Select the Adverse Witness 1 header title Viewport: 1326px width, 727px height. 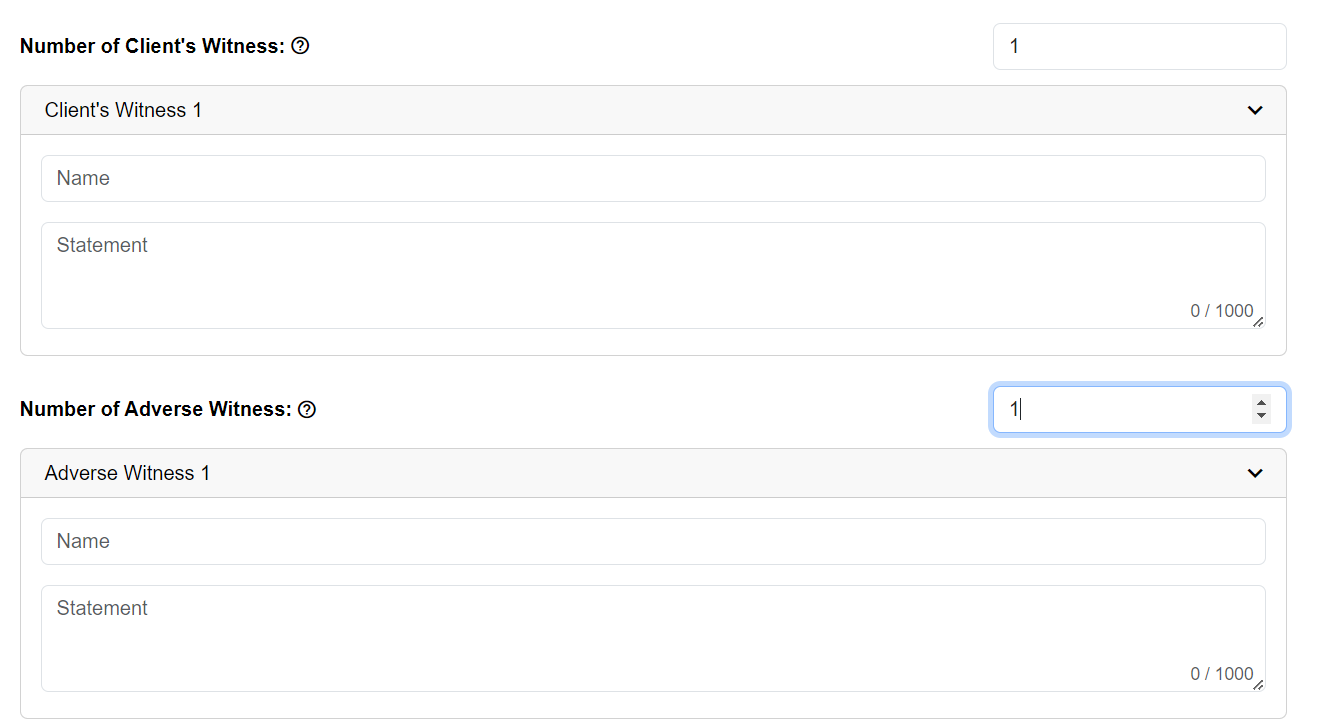[127, 473]
